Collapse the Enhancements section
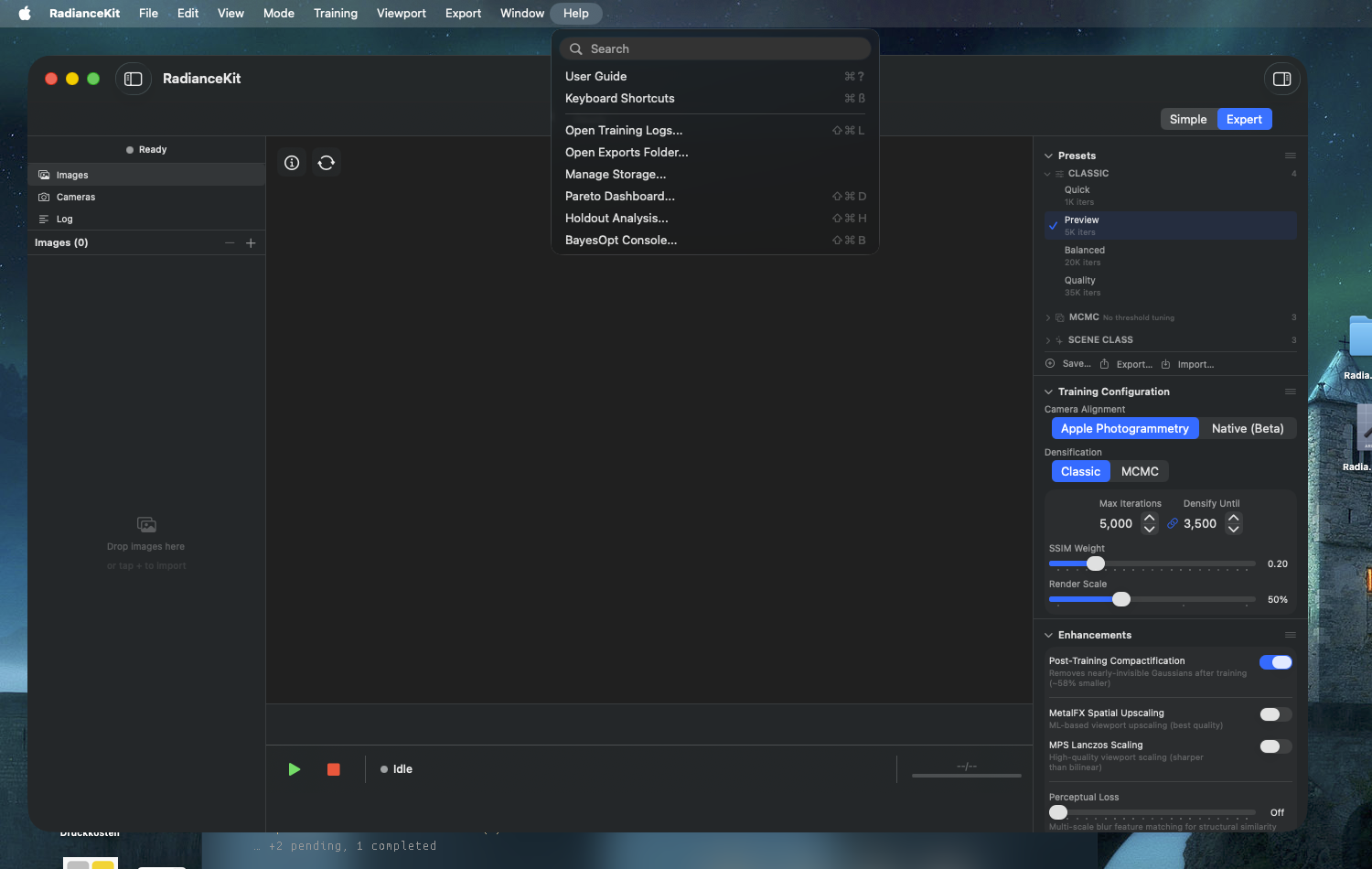 coord(1048,635)
